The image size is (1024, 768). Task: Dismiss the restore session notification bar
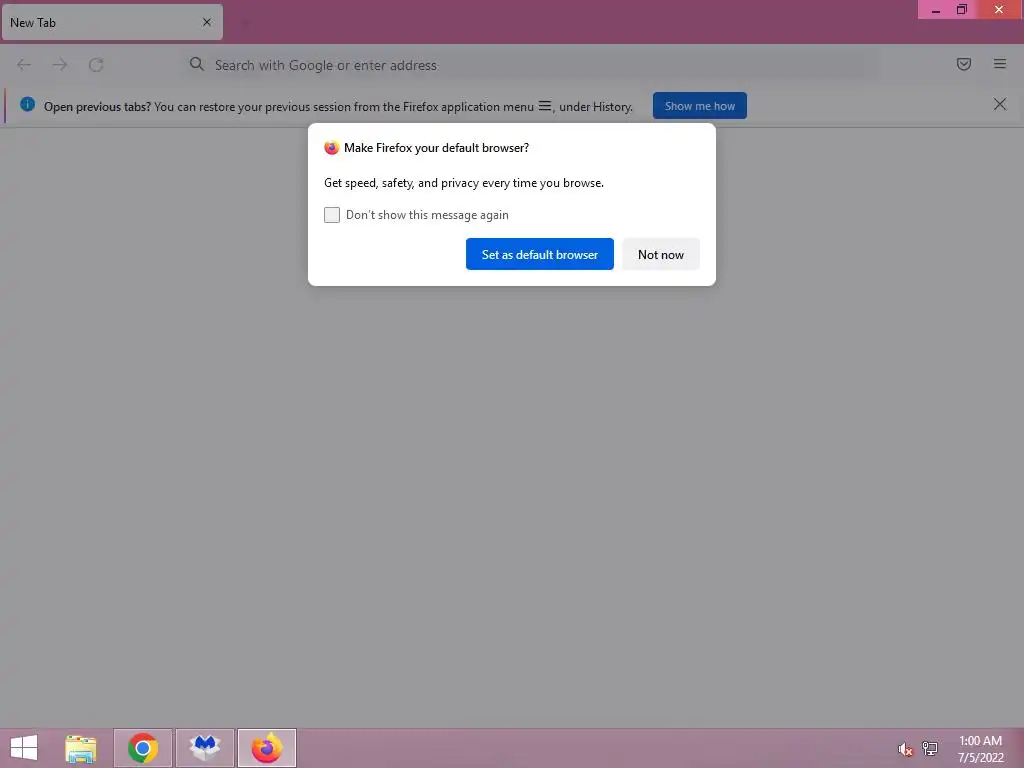[x=1000, y=104]
